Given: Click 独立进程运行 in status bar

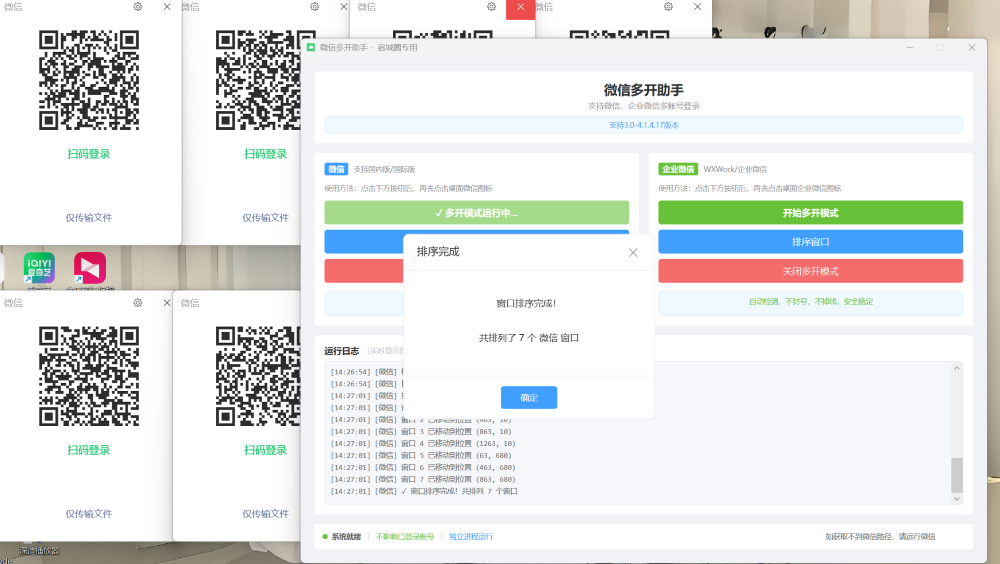Looking at the screenshot, I should coord(471,537).
